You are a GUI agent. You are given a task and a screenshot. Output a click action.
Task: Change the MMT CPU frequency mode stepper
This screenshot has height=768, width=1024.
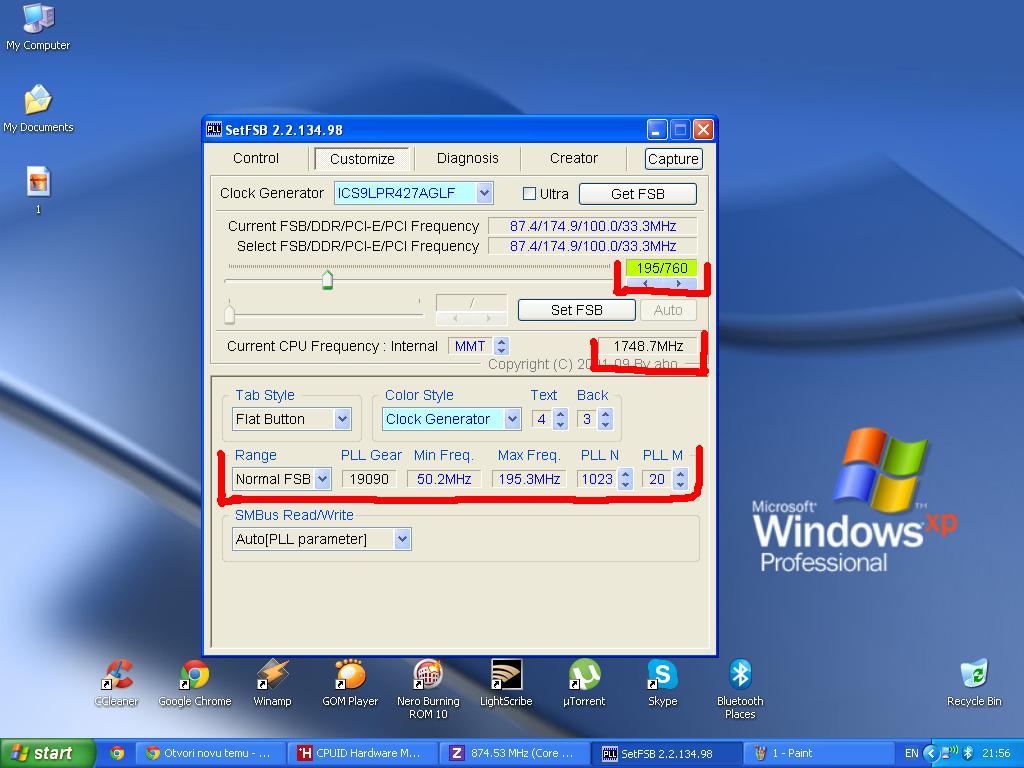pyautogui.click(x=501, y=346)
